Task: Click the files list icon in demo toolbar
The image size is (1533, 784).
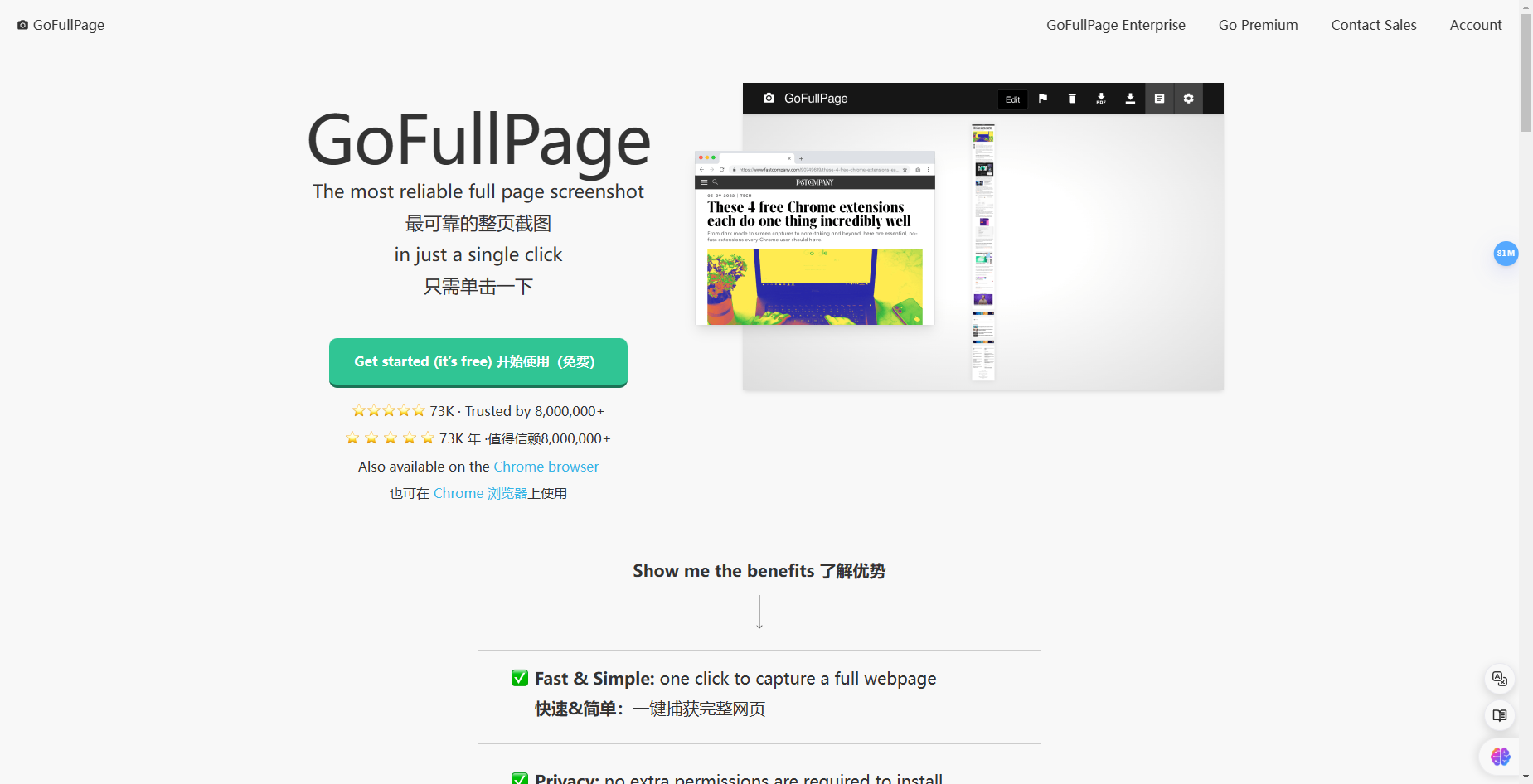Action: click(x=1159, y=99)
